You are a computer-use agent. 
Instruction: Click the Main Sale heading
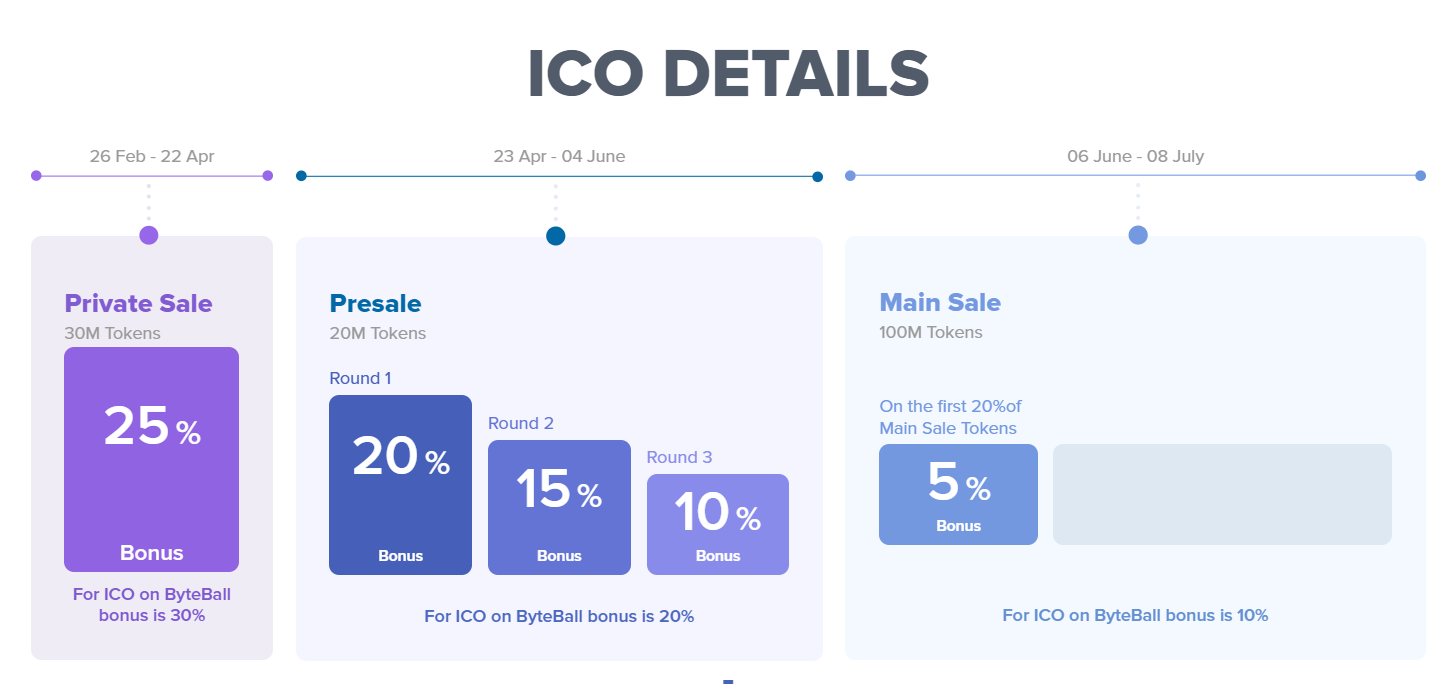pos(939,302)
